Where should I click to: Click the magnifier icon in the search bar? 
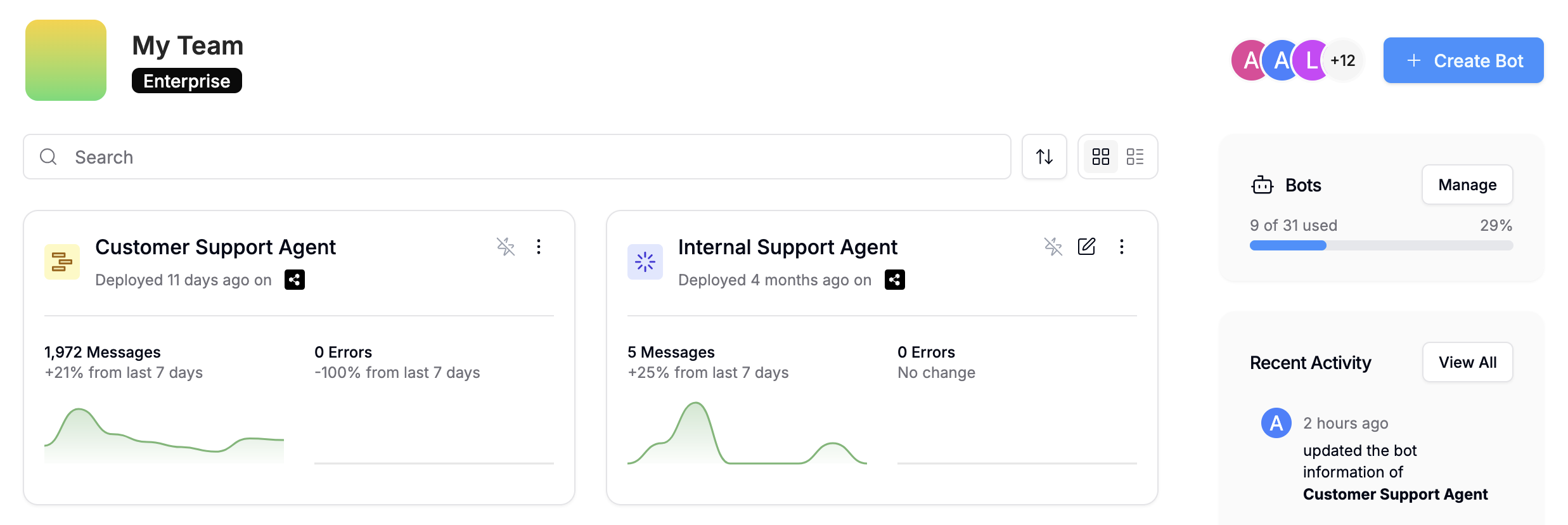click(x=48, y=157)
